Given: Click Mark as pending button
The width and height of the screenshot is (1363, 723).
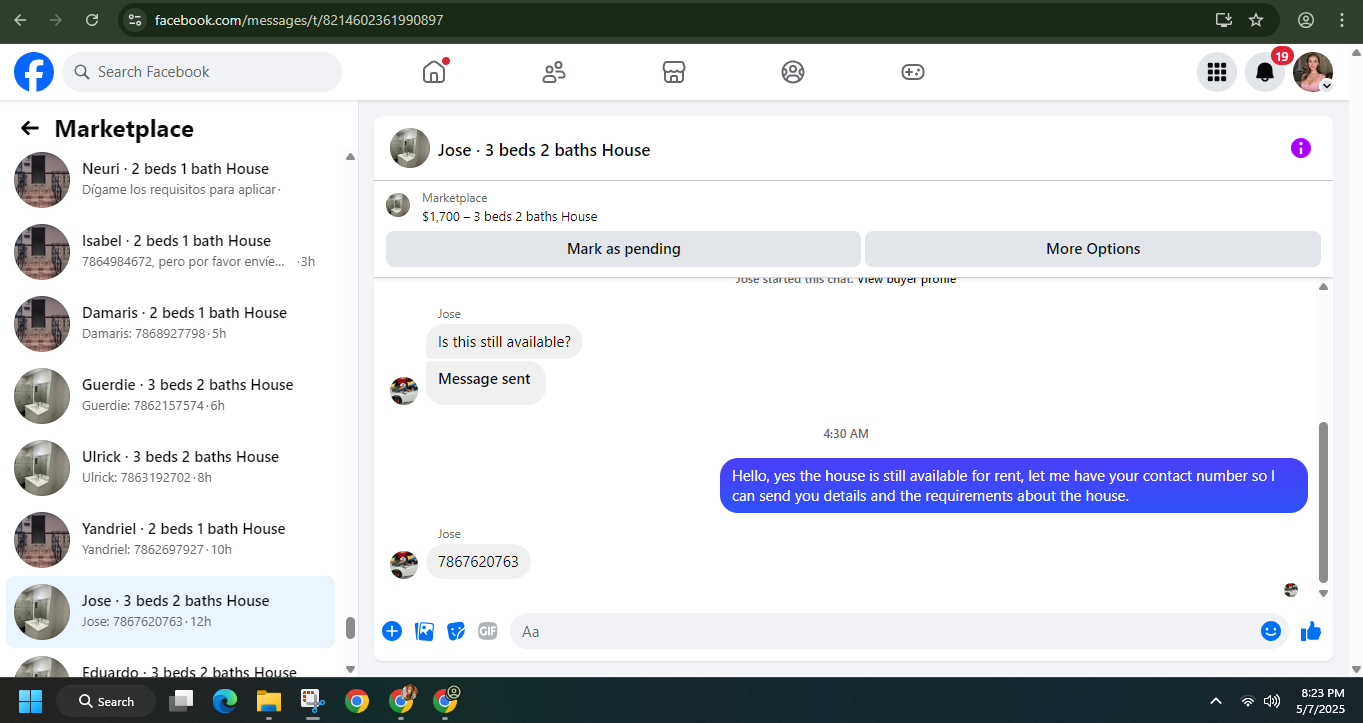Looking at the screenshot, I should 623,249.
